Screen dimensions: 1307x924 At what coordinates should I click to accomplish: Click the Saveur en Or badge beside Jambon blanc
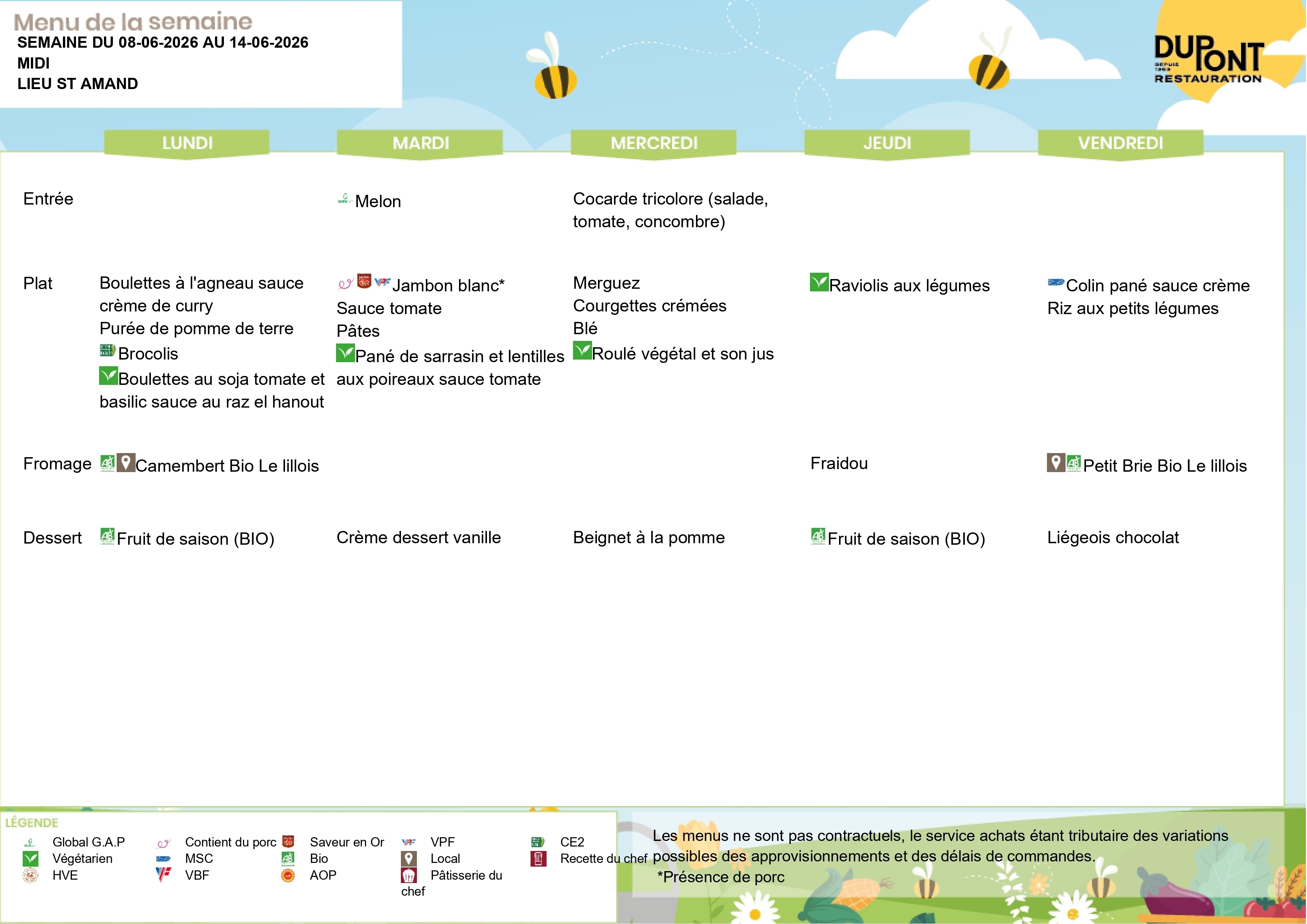364,281
